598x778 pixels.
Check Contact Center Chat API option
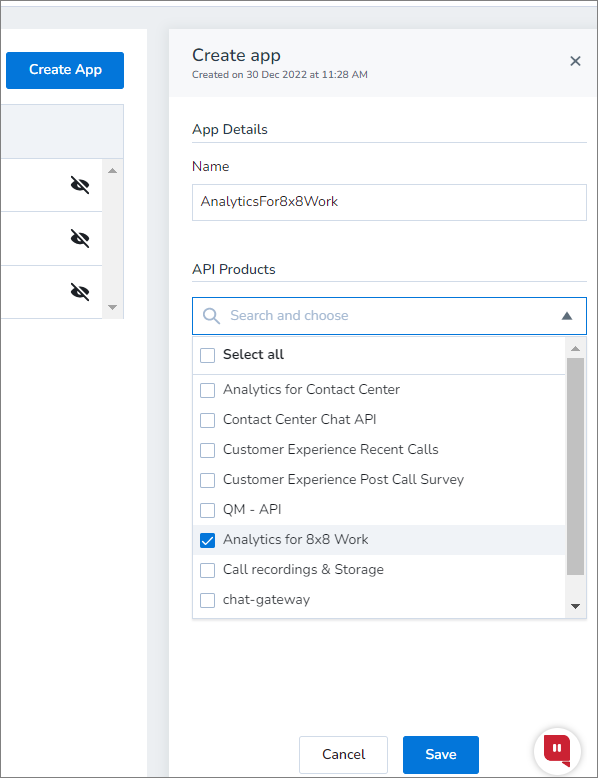tap(207, 420)
